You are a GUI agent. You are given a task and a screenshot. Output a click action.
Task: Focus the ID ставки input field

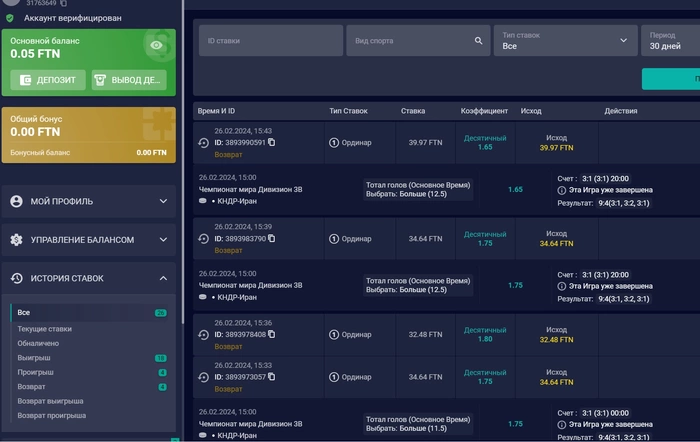pyautogui.click(x=271, y=41)
